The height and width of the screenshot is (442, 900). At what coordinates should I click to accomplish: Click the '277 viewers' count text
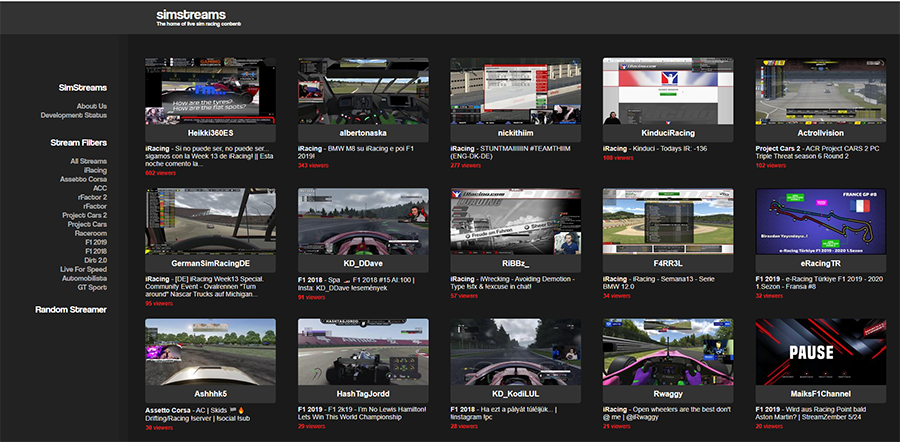click(465, 165)
